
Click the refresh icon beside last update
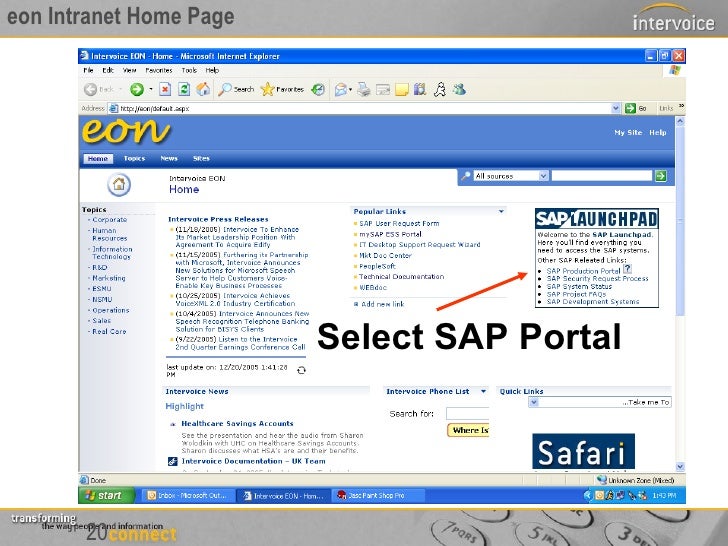(301, 370)
